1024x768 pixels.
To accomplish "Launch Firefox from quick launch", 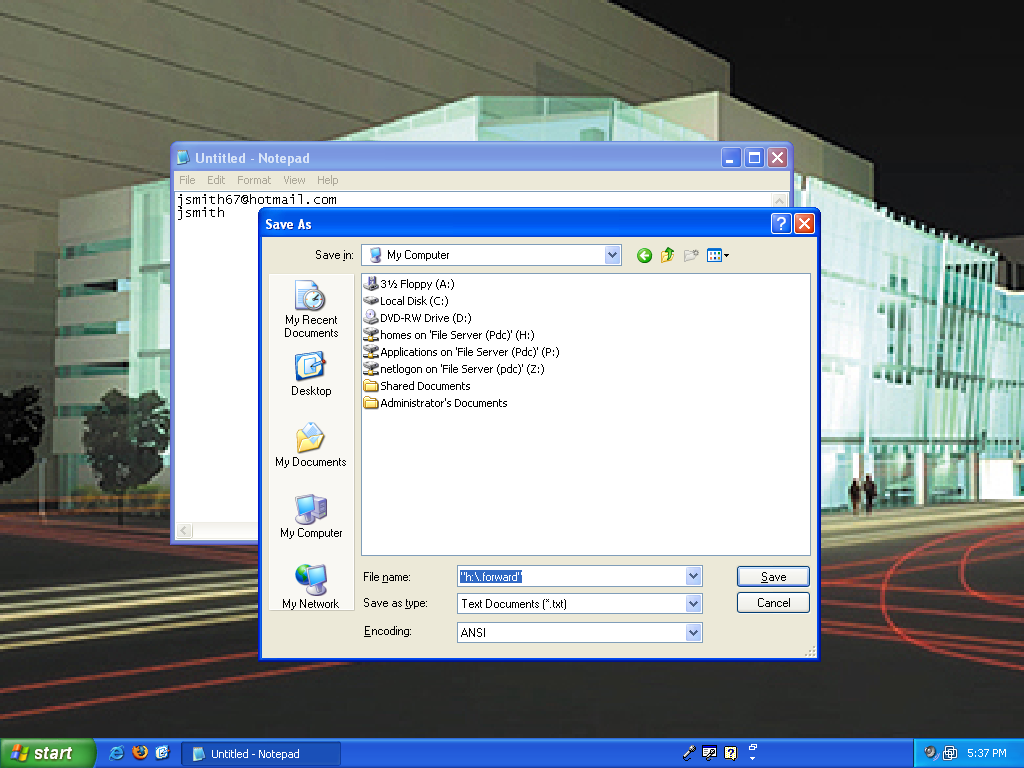I will pyautogui.click(x=140, y=753).
